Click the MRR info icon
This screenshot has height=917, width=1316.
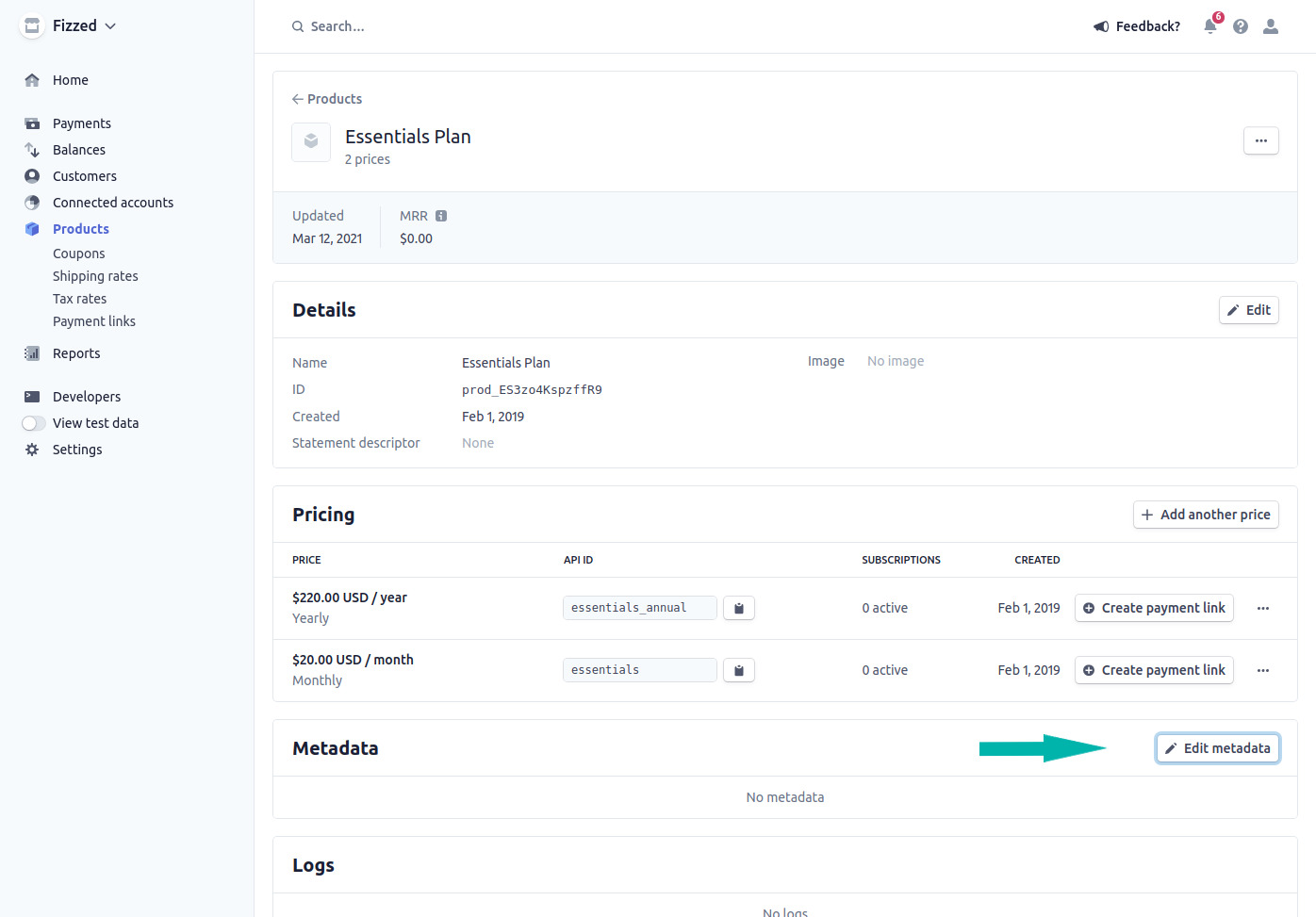[x=441, y=216]
